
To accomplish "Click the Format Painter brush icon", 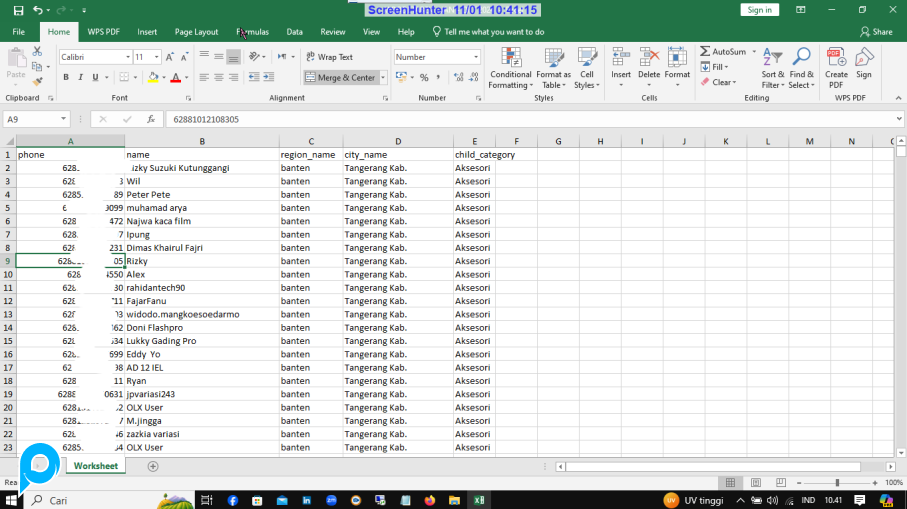I will pyautogui.click(x=36, y=80).
